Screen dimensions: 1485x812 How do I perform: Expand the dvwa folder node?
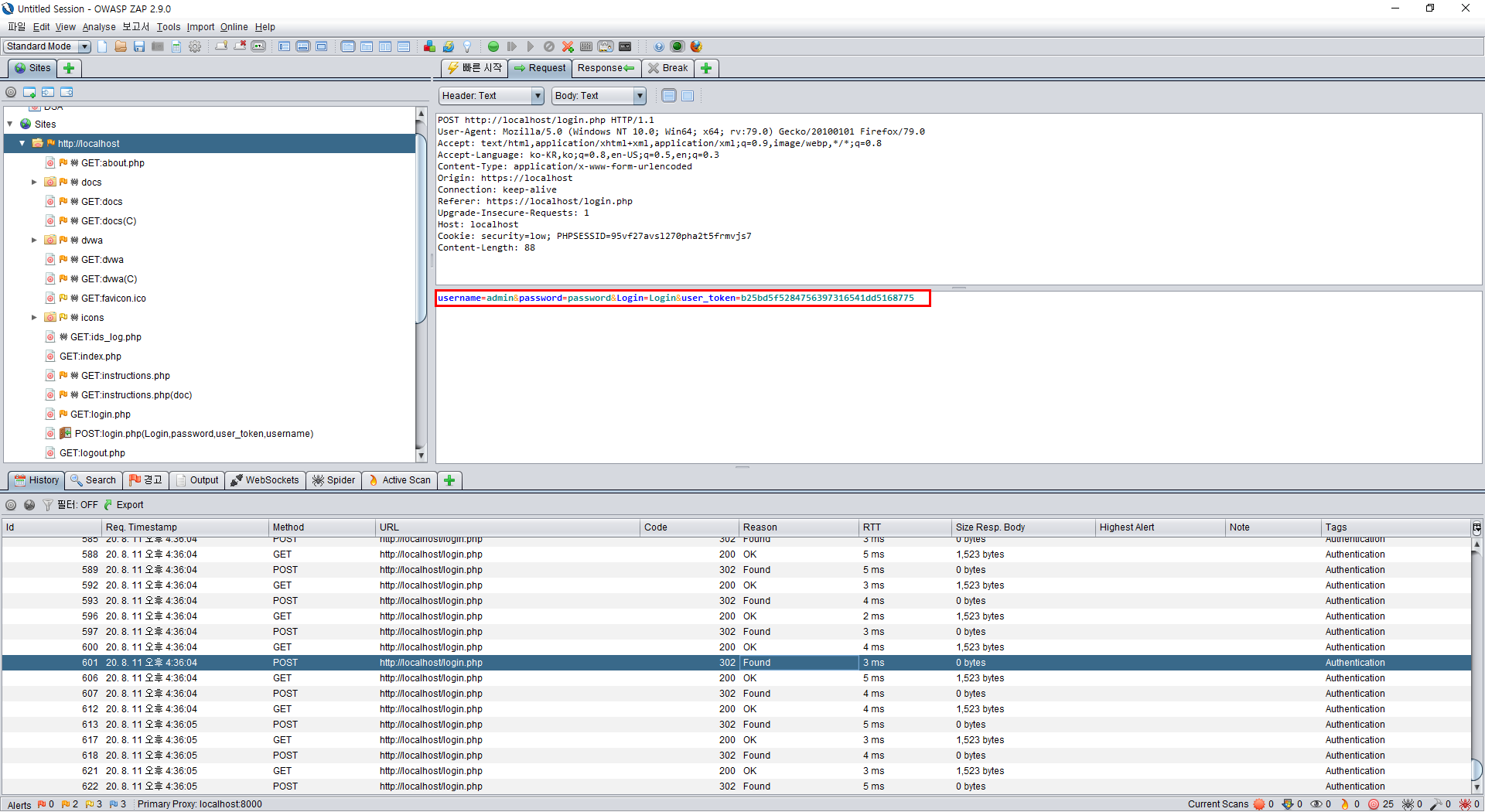click(34, 241)
